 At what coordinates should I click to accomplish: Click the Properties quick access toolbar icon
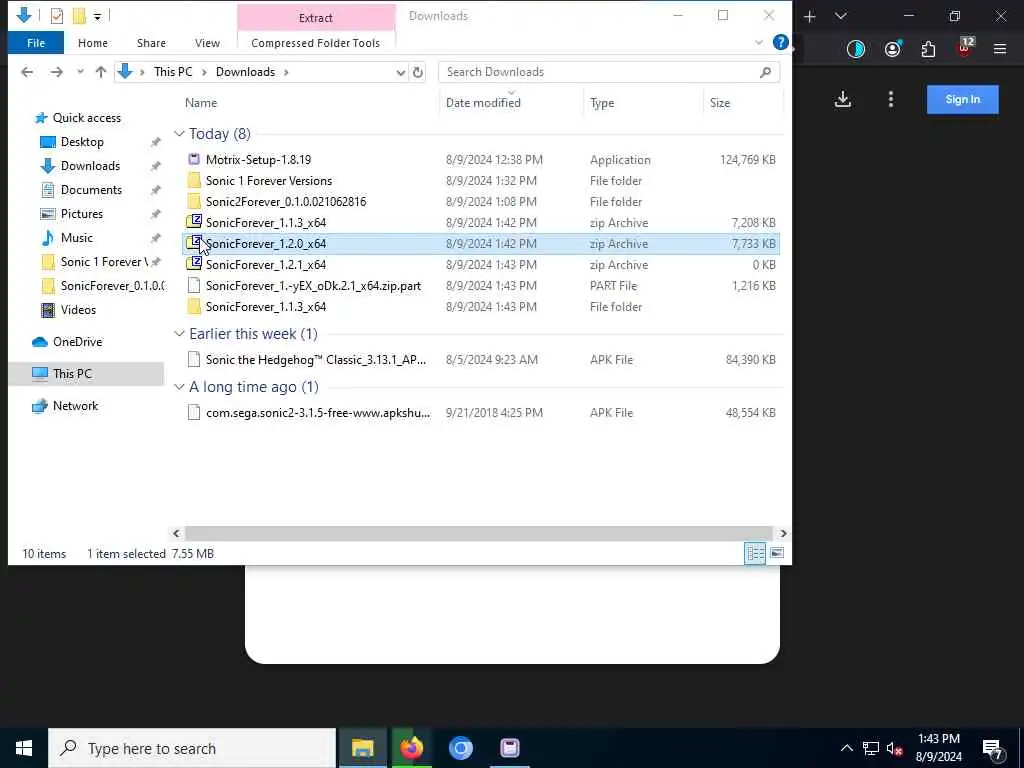pos(57,16)
